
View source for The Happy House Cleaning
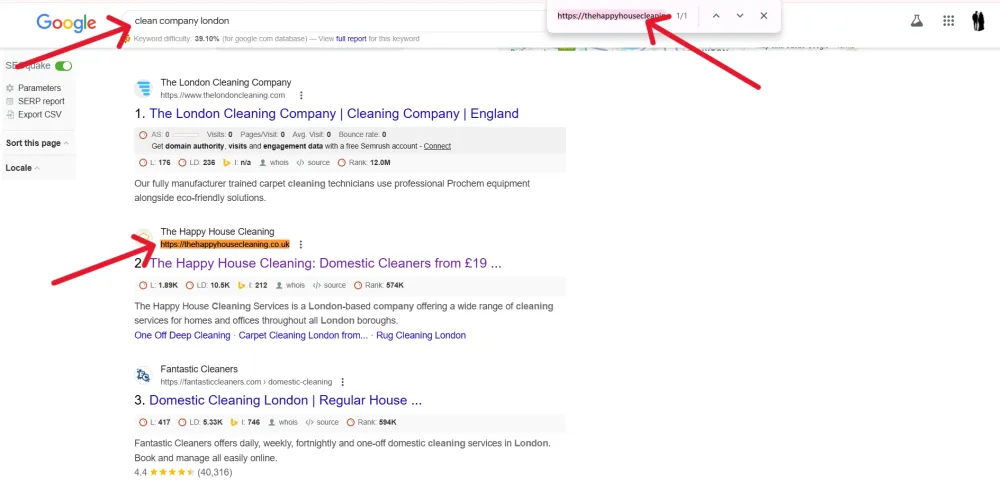pyautogui.click(x=329, y=285)
